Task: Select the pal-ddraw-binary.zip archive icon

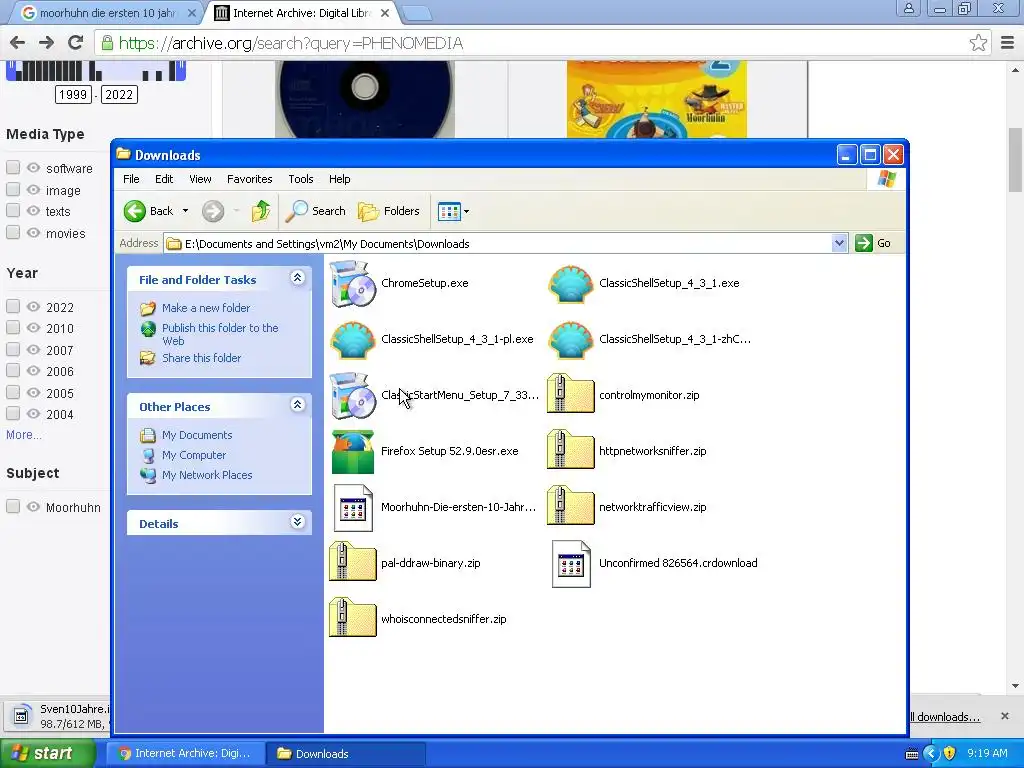Action: [353, 562]
